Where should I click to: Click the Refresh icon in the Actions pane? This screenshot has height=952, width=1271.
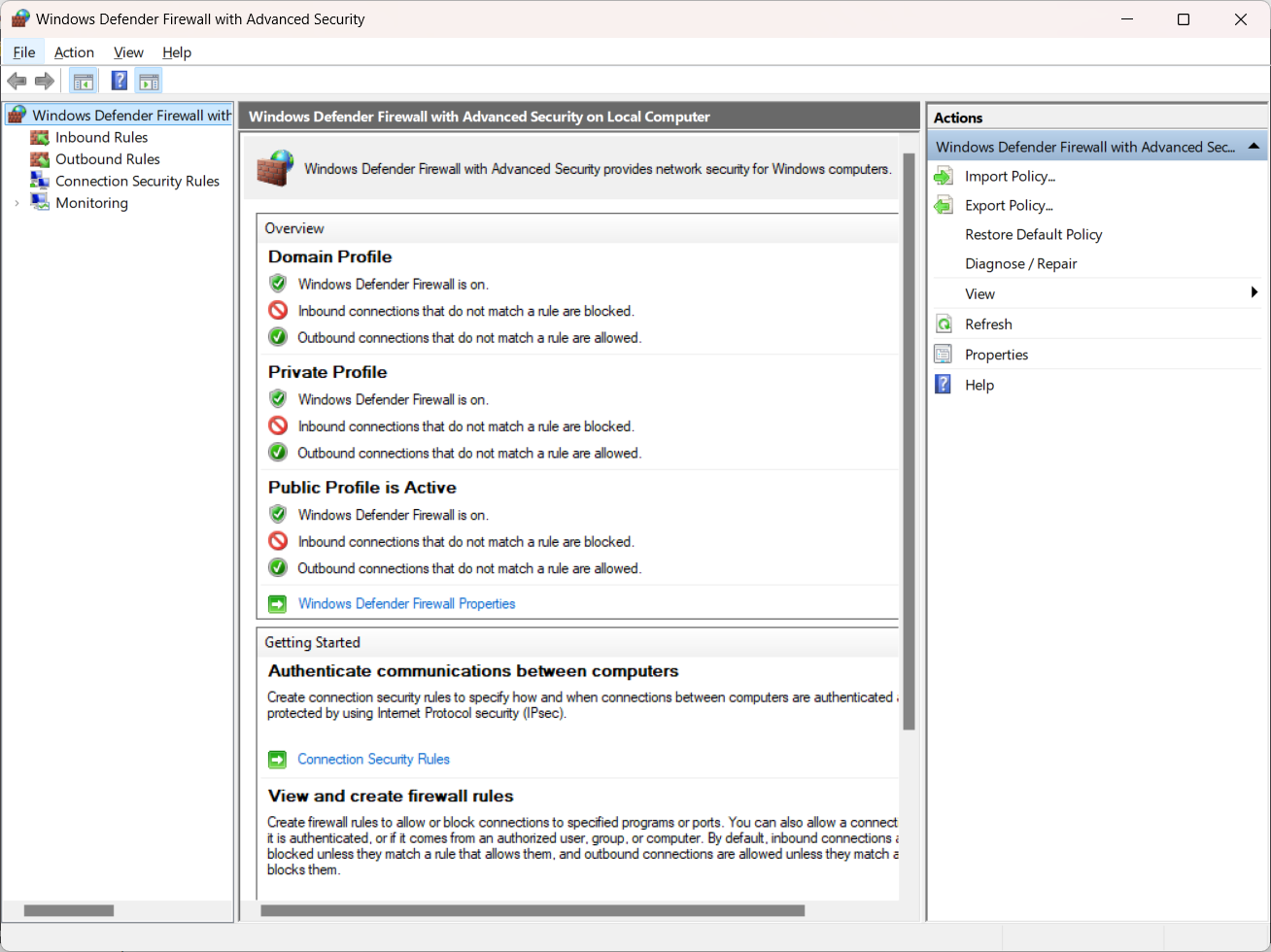click(943, 323)
